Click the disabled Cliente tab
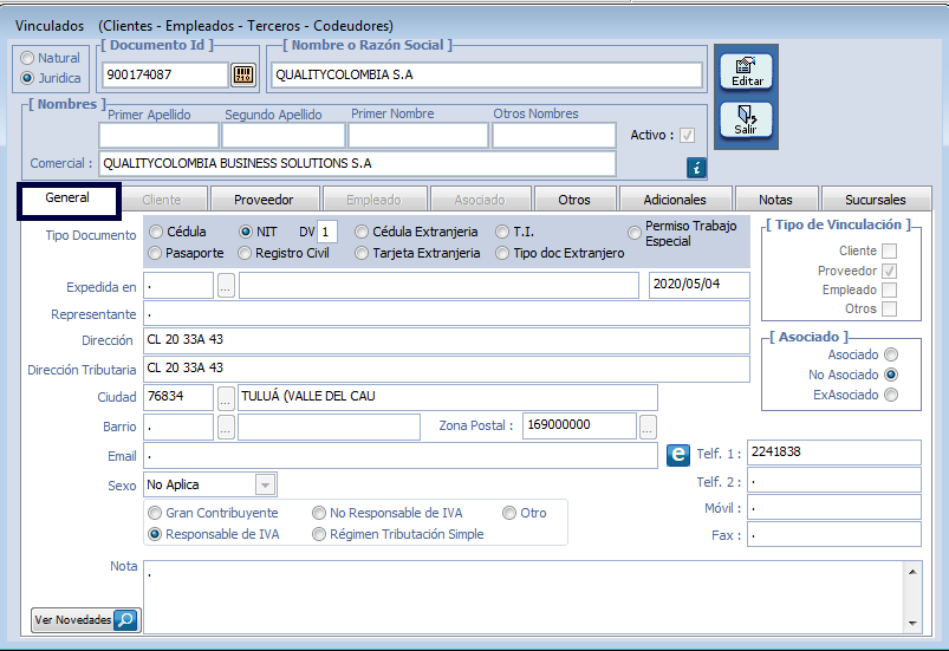This screenshot has height=651, width=949. click(162, 200)
